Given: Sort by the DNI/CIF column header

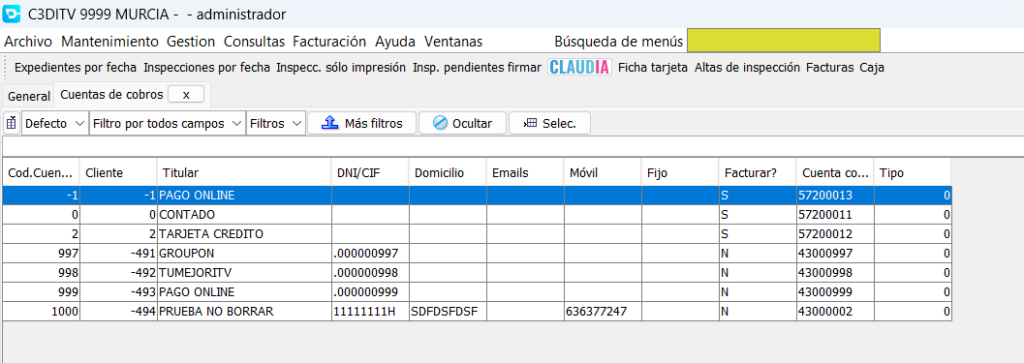Looking at the screenshot, I should (x=370, y=173).
